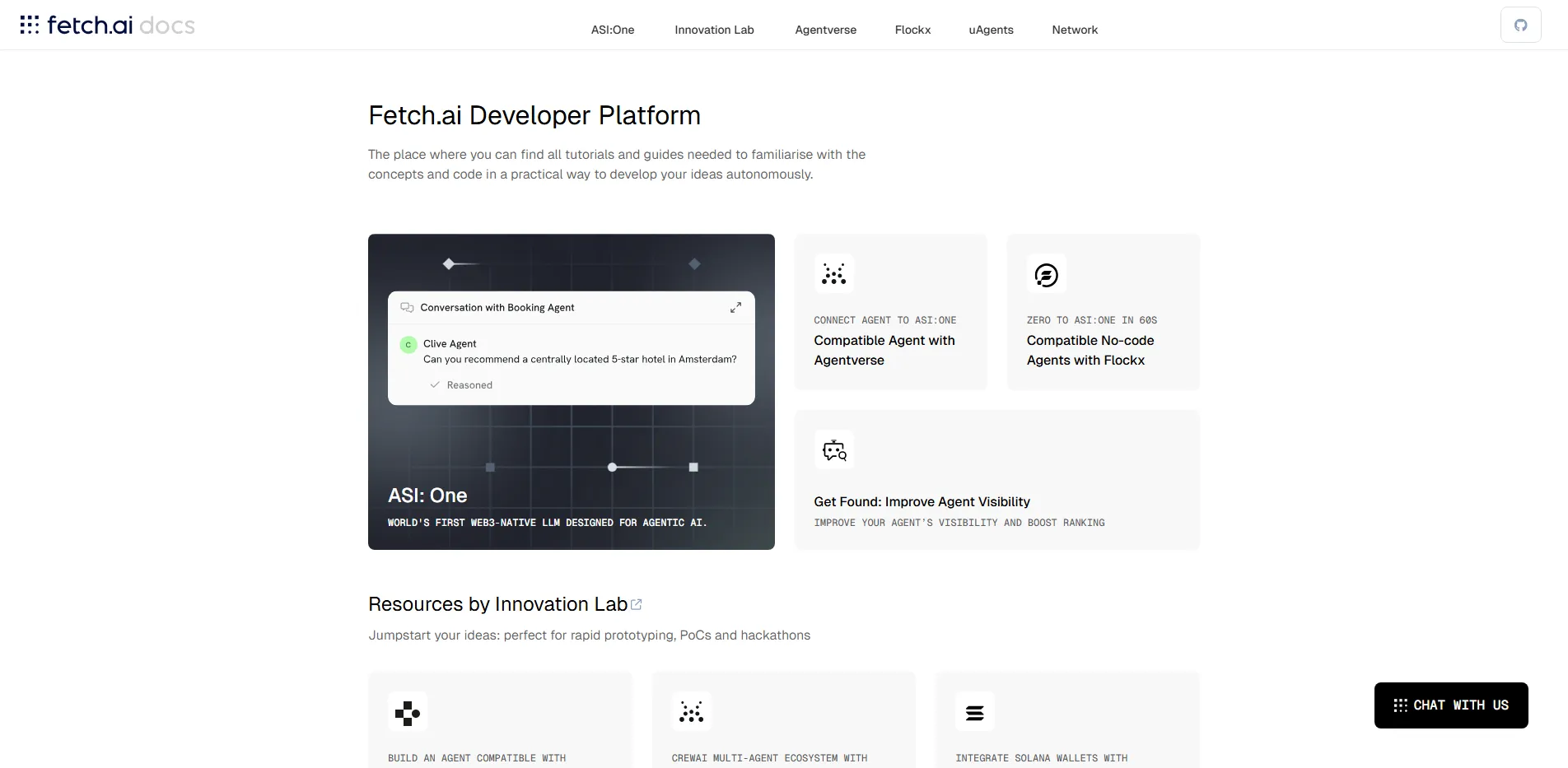Click the external link icon after Resources by Innovation Lab
The height and width of the screenshot is (768, 1568).
(636, 604)
